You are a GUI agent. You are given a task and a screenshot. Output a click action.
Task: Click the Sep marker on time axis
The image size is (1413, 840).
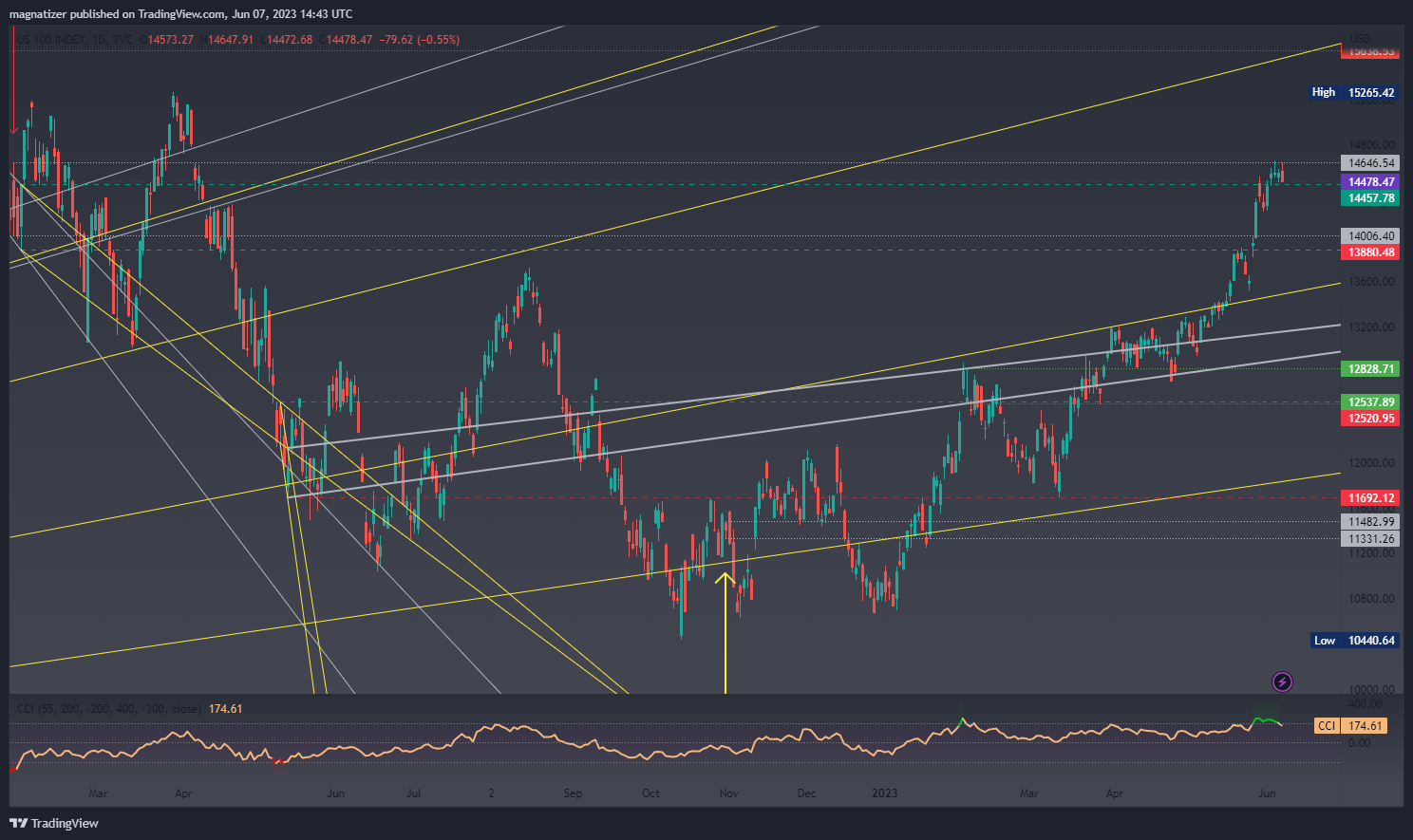pos(573,793)
